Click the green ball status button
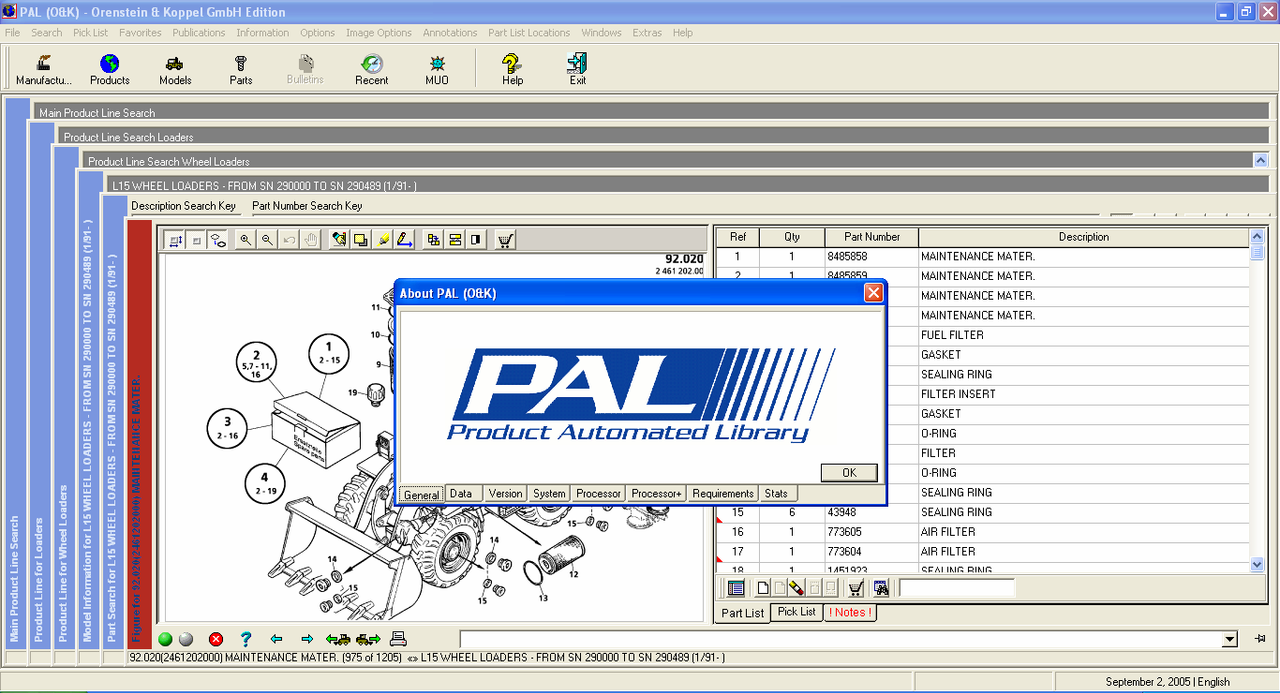Screen dimensions: 1280x693 click(165, 639)
